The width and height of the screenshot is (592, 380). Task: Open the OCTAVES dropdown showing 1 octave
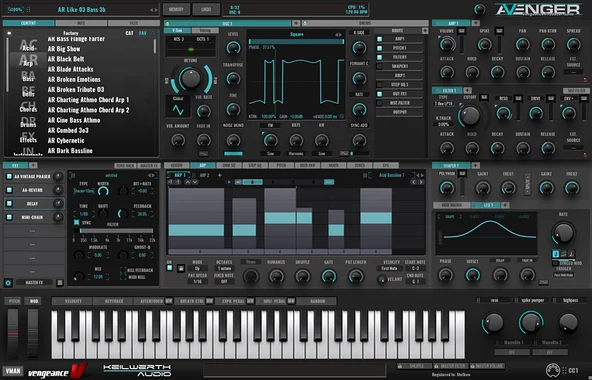pos(224,268)
